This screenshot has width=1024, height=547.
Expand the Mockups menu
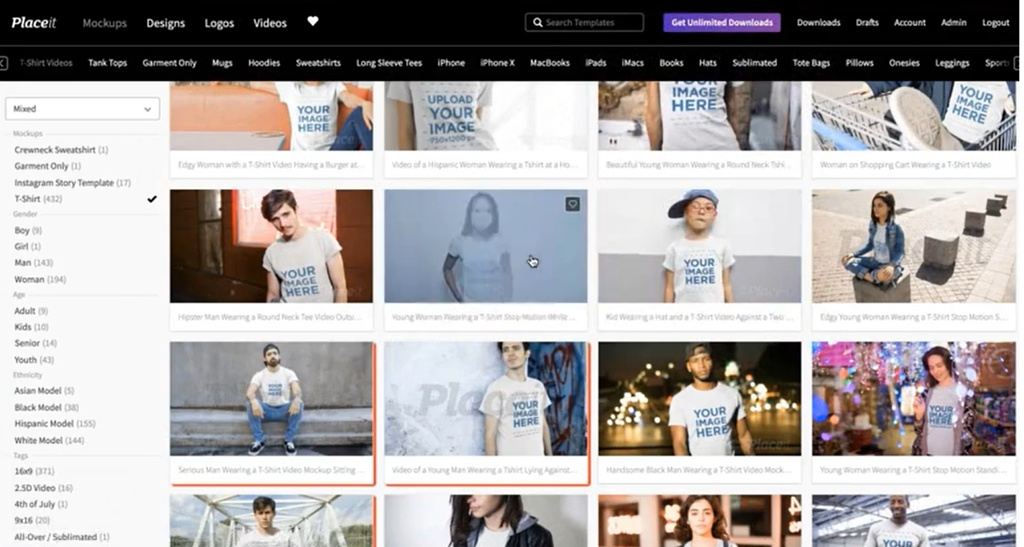pyautogui.click(x=104, y=23)
